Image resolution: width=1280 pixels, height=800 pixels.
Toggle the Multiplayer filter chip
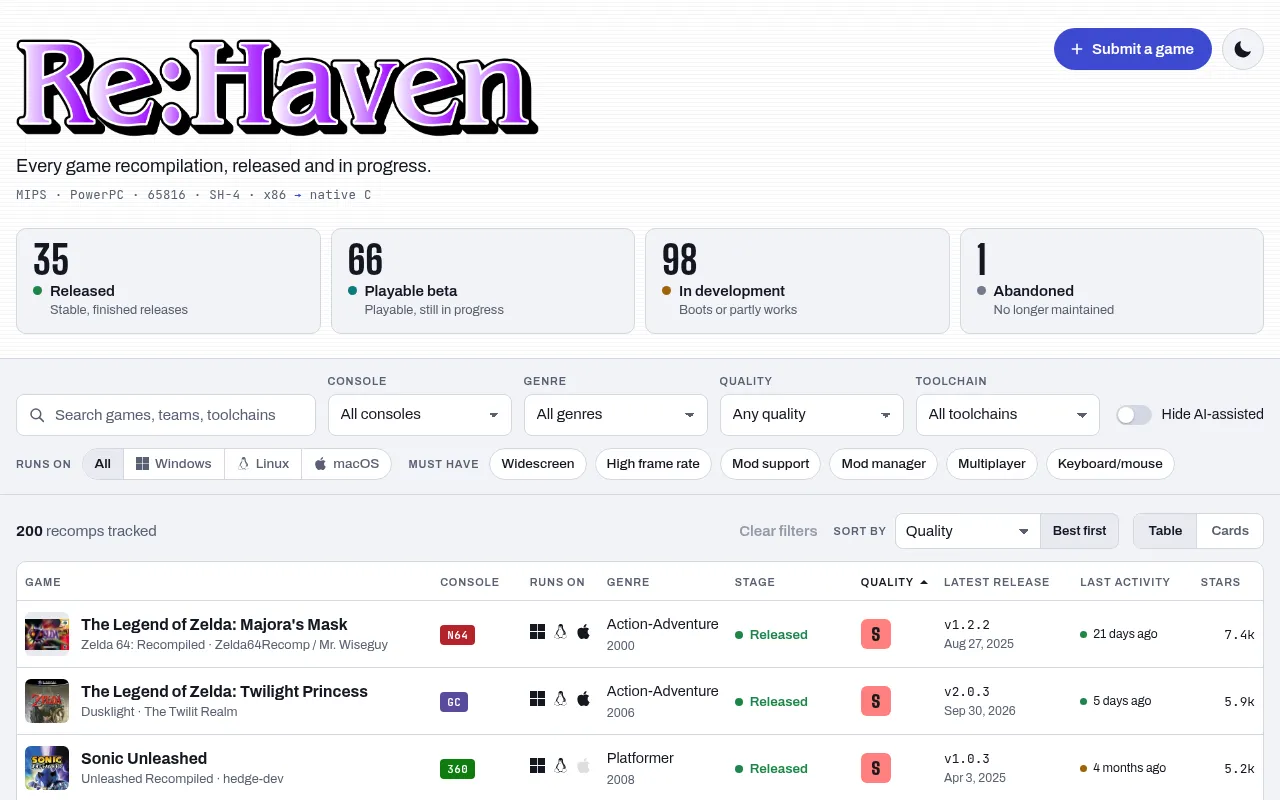click(992, 464)
